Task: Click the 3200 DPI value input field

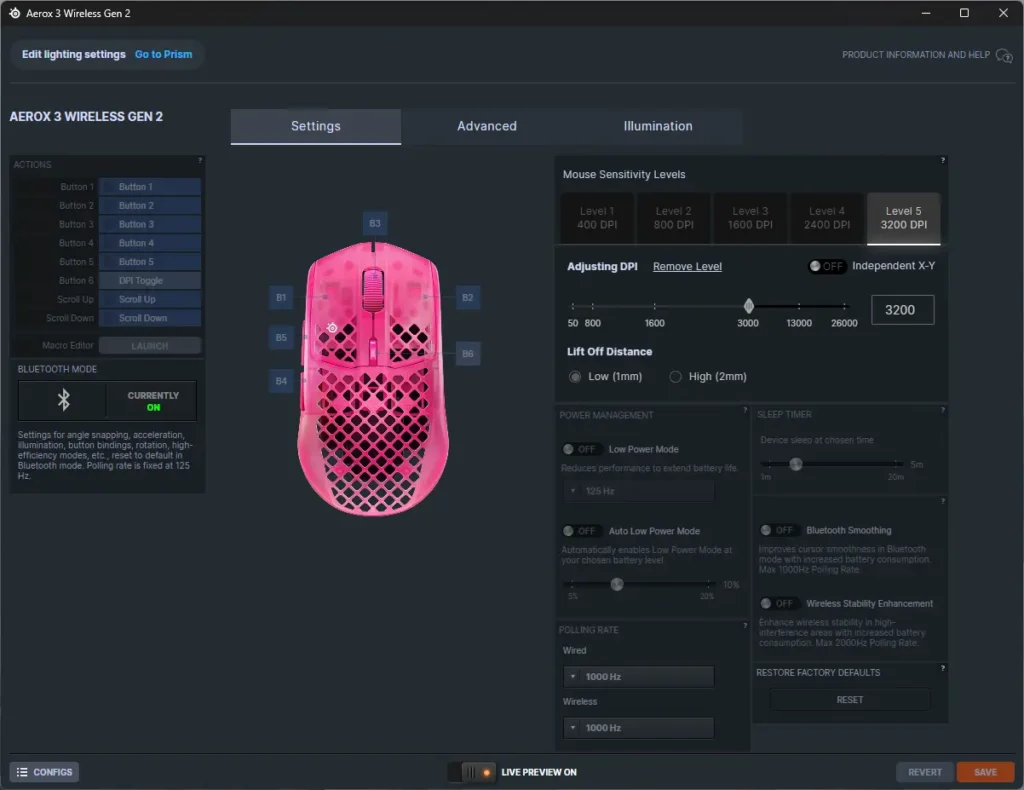Action: point(902,310)
